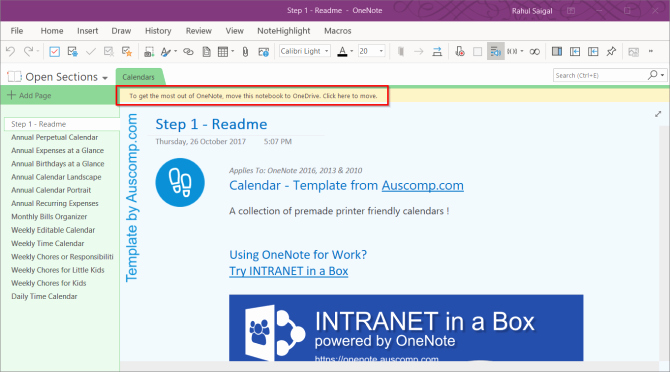670x372 pixels.
Task: Click the grayed checkbox-with-x toolbar icon
Action: (x=109, y=52)
